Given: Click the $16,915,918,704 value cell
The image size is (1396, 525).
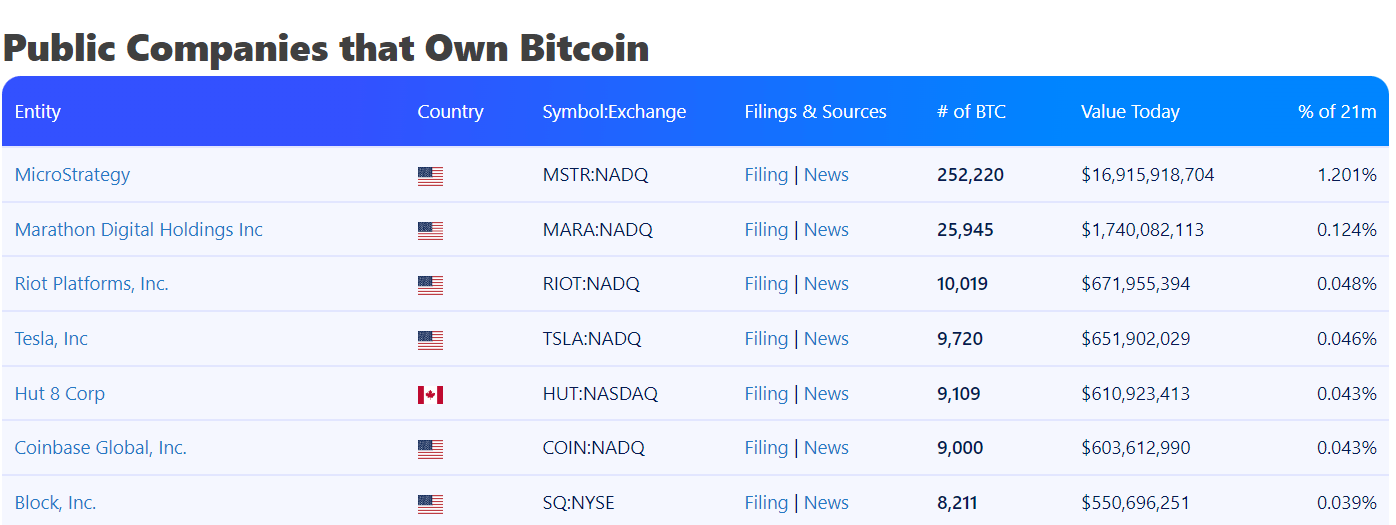Looking at the screenshot, I should [x=1148, y=175].
